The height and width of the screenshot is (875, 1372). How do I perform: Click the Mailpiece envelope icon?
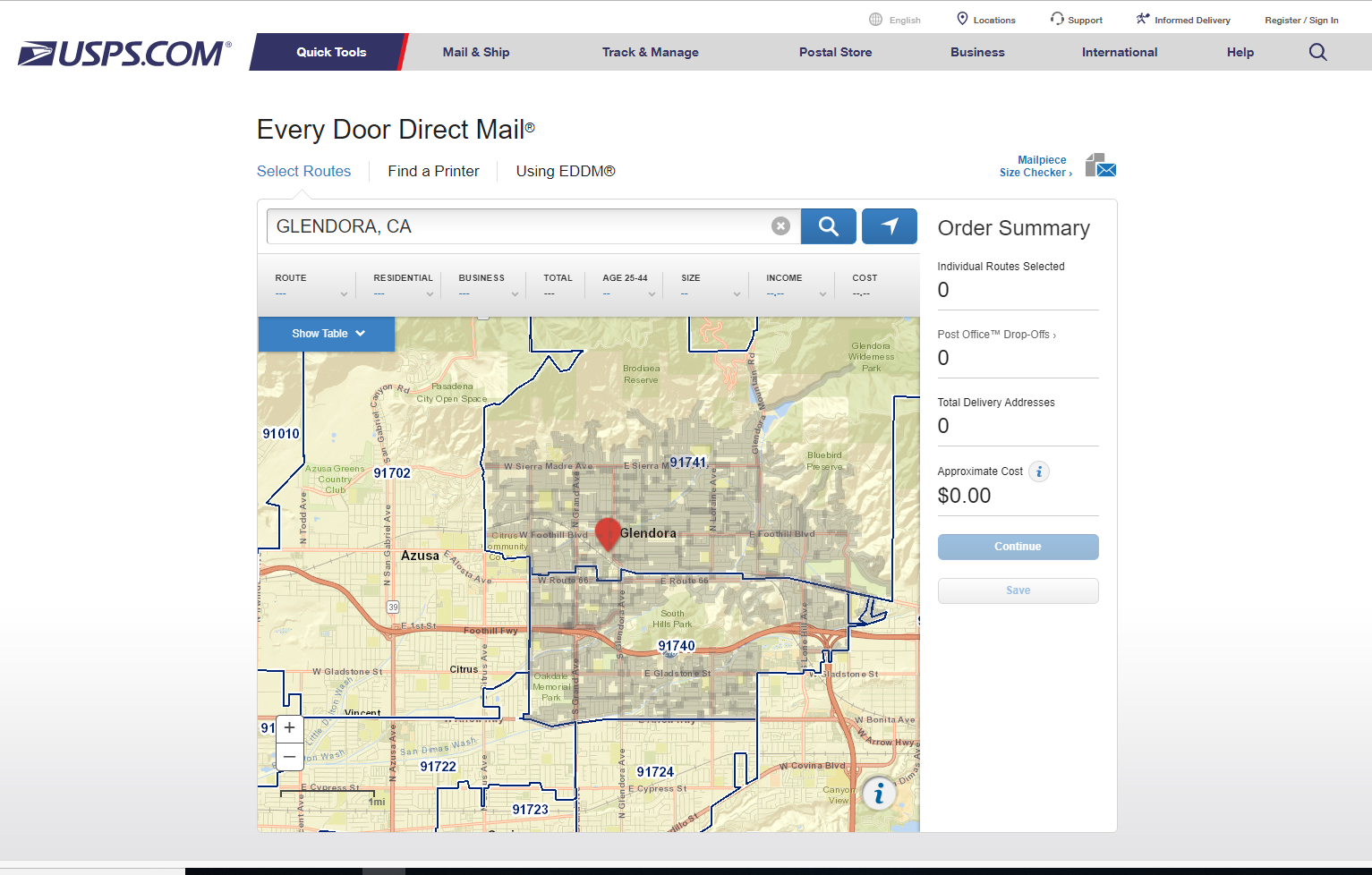coord(1100,166)
